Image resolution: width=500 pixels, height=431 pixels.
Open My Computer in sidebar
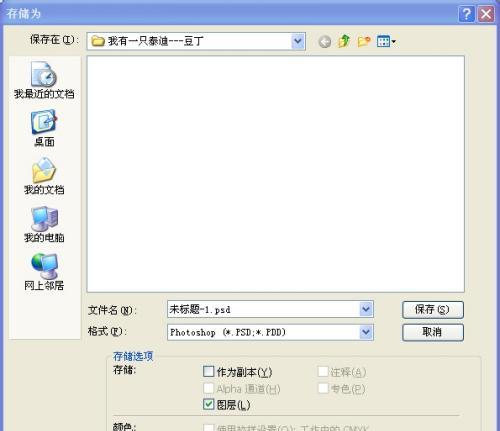44,224
